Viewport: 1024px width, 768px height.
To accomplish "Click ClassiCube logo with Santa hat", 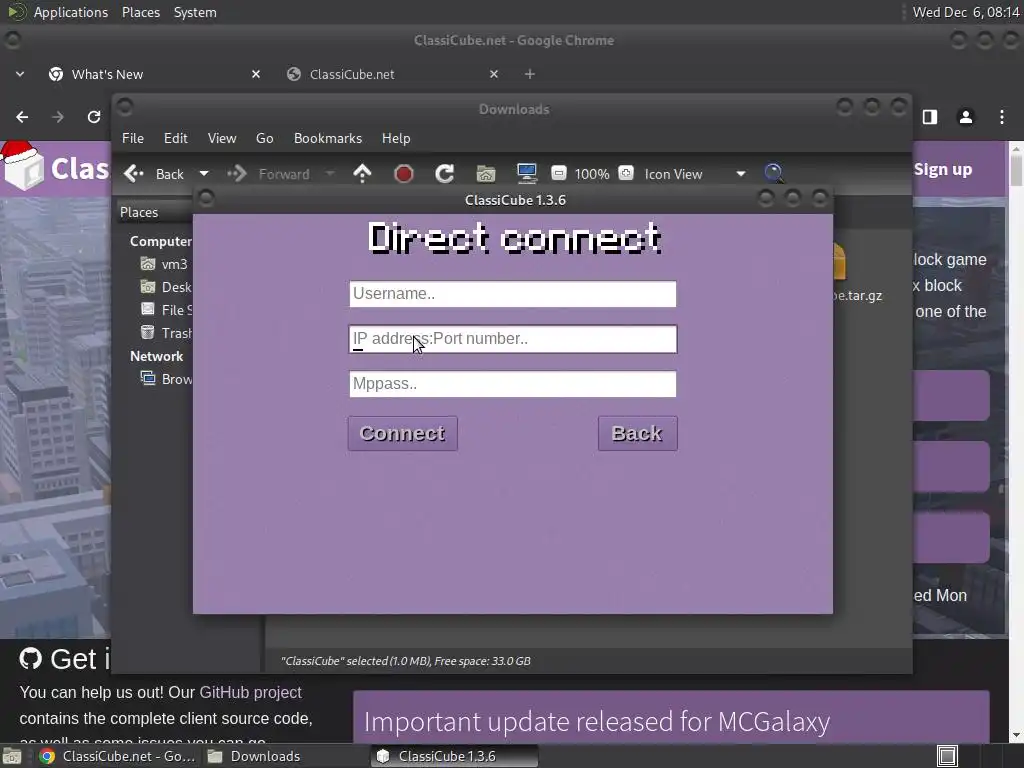I will 55,166.
